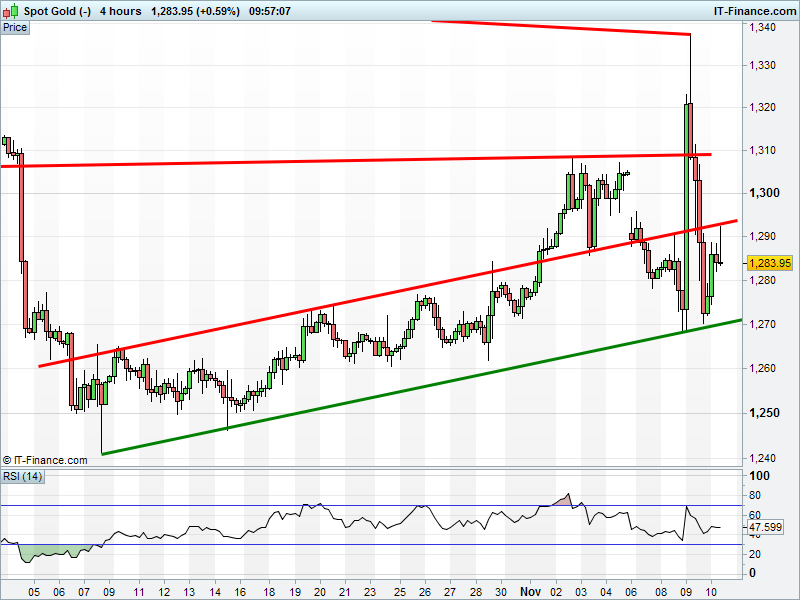Image resolution: width=800 pixels, height=600 pixels.
Task: Click the date label 16 on time axis
Action: tap(240, 592)
